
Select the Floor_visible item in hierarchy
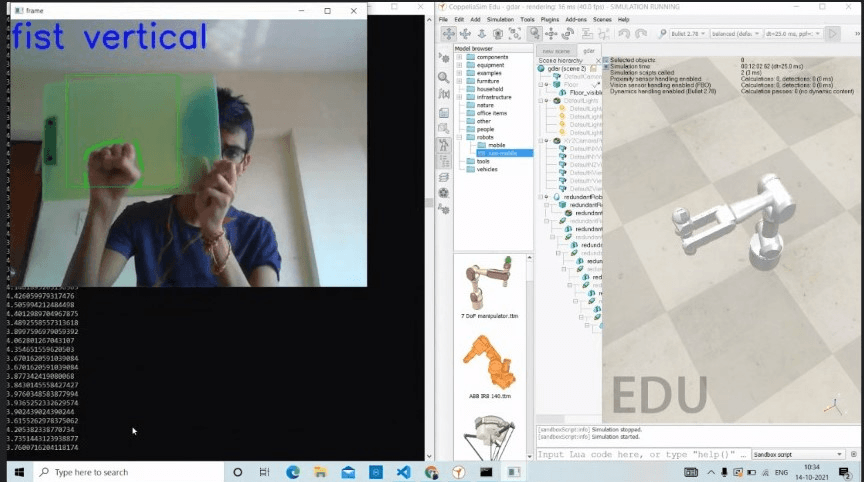(x=580, y=93)
